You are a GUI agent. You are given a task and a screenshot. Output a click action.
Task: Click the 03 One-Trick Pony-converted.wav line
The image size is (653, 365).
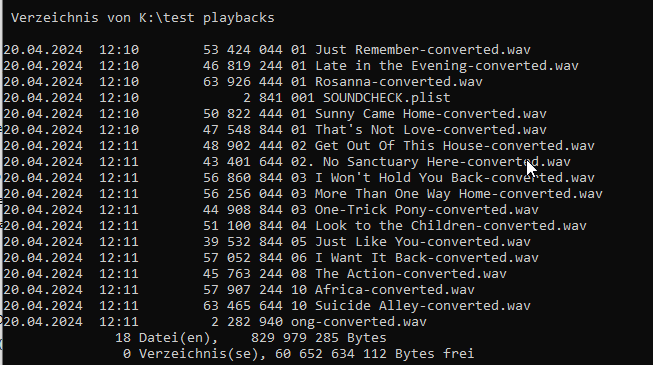pos(415,210)
